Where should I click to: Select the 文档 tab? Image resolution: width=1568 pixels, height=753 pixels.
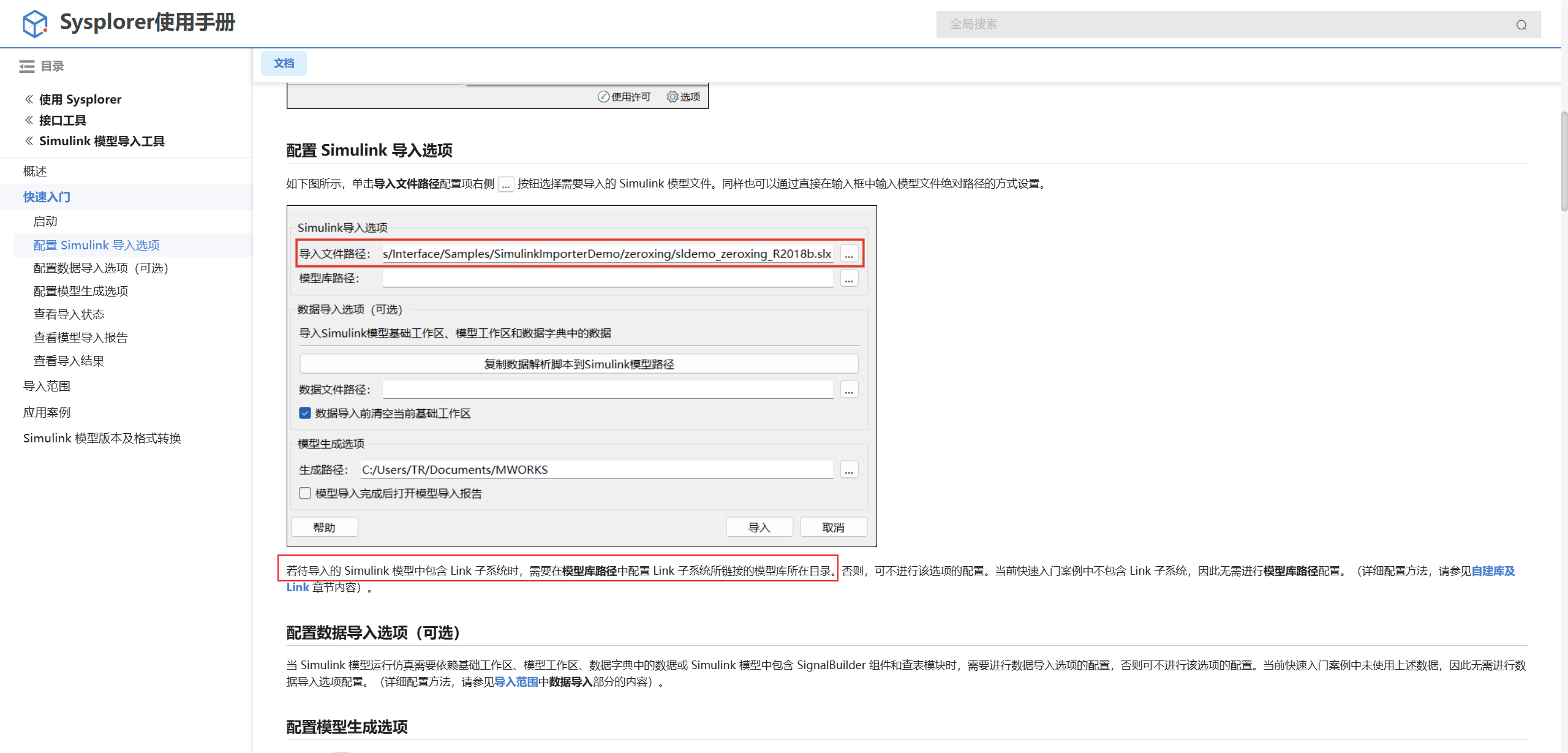(x=284, y=63)
